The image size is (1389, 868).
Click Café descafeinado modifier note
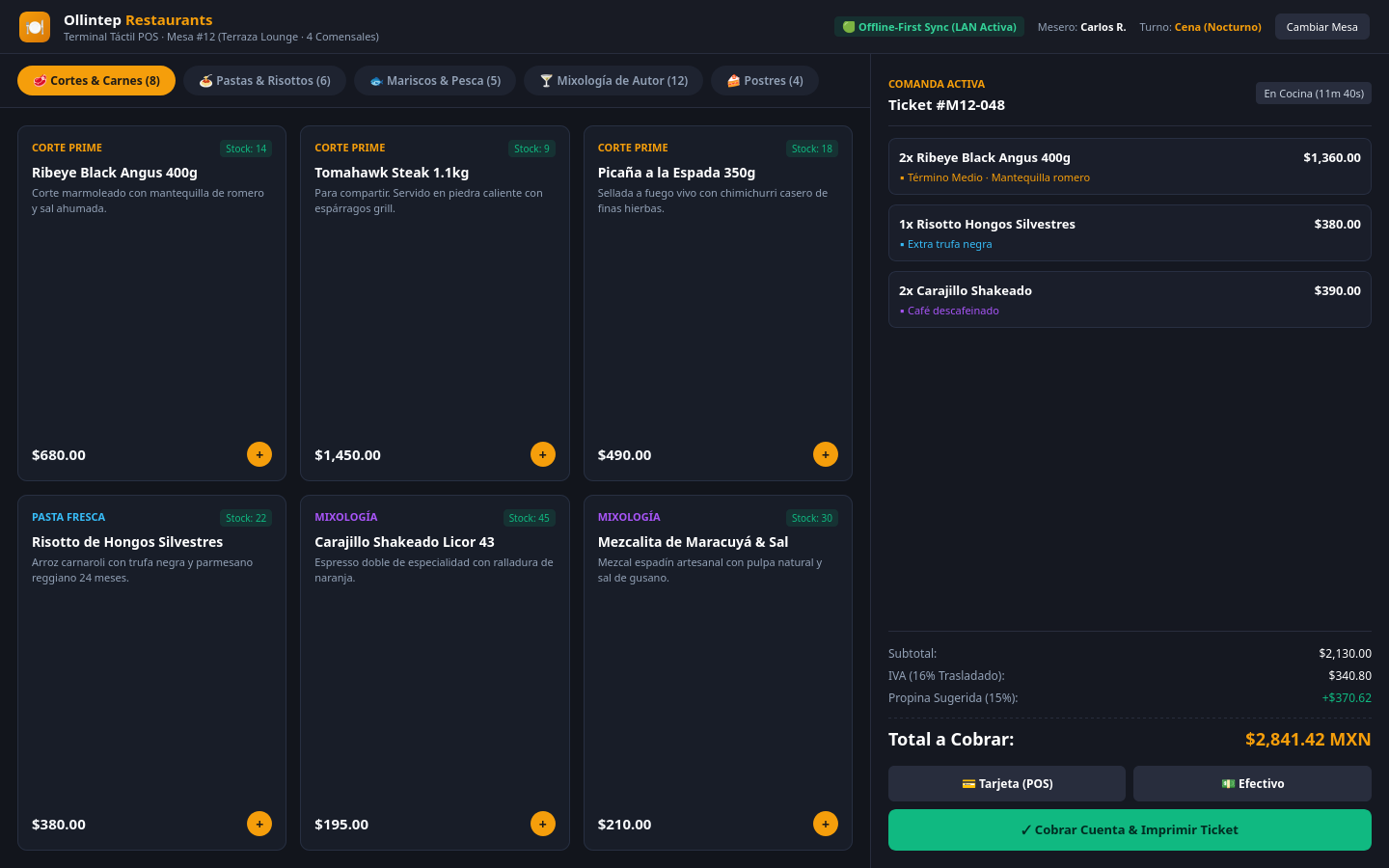pos(949,311)
